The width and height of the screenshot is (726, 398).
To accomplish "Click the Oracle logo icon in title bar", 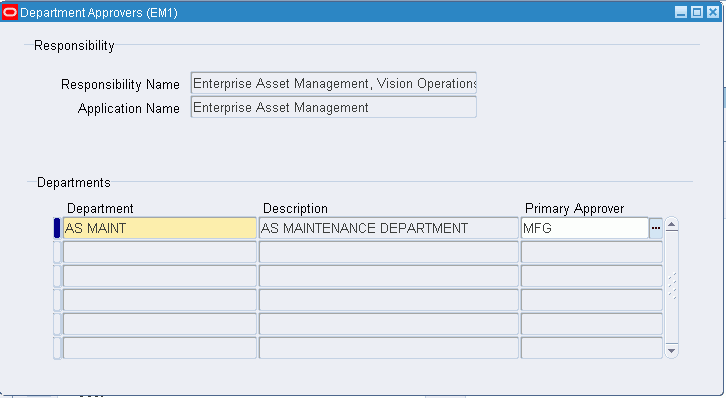I will pos(10,12).
